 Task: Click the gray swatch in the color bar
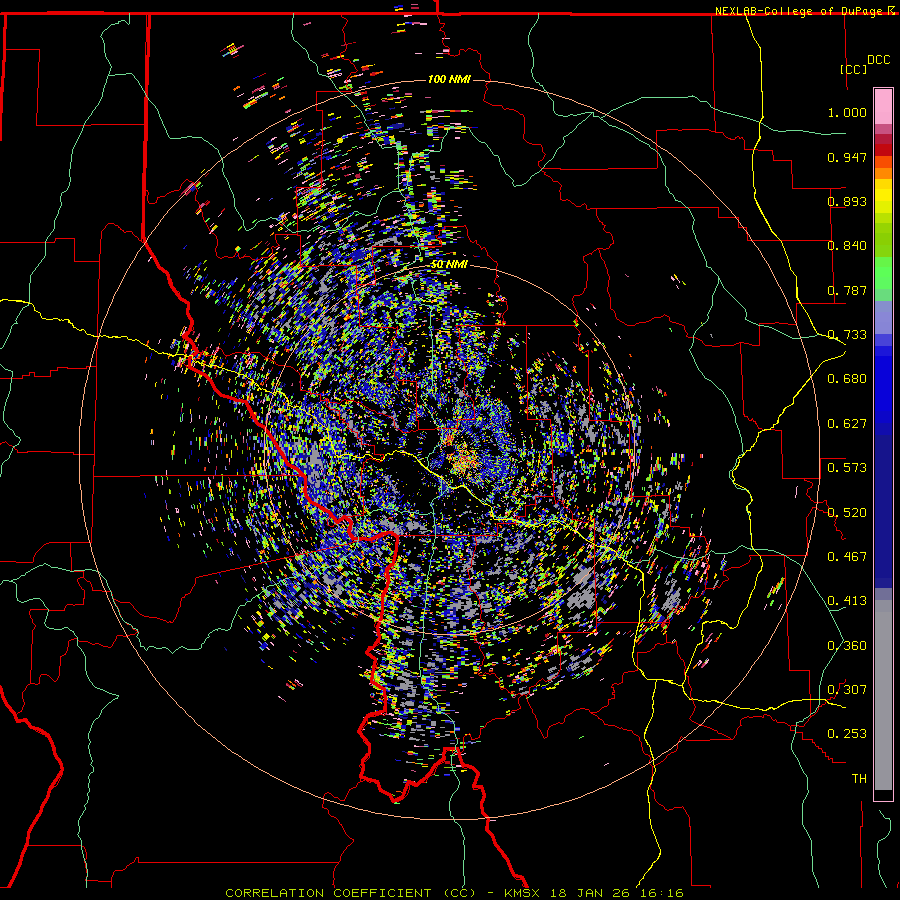883,695
